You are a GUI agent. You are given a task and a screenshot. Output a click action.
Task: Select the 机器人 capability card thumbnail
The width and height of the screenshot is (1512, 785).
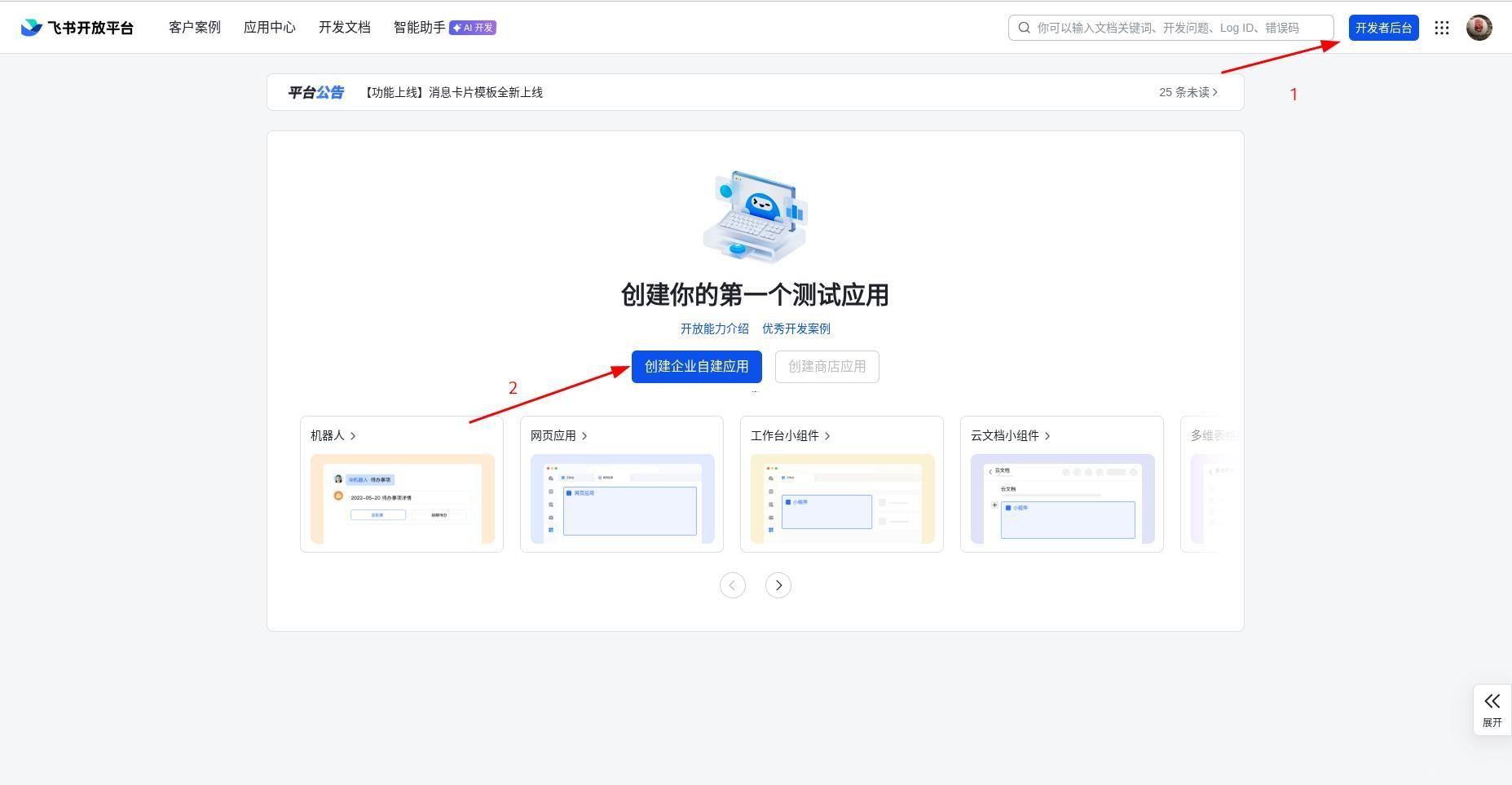tap(402, 498)
